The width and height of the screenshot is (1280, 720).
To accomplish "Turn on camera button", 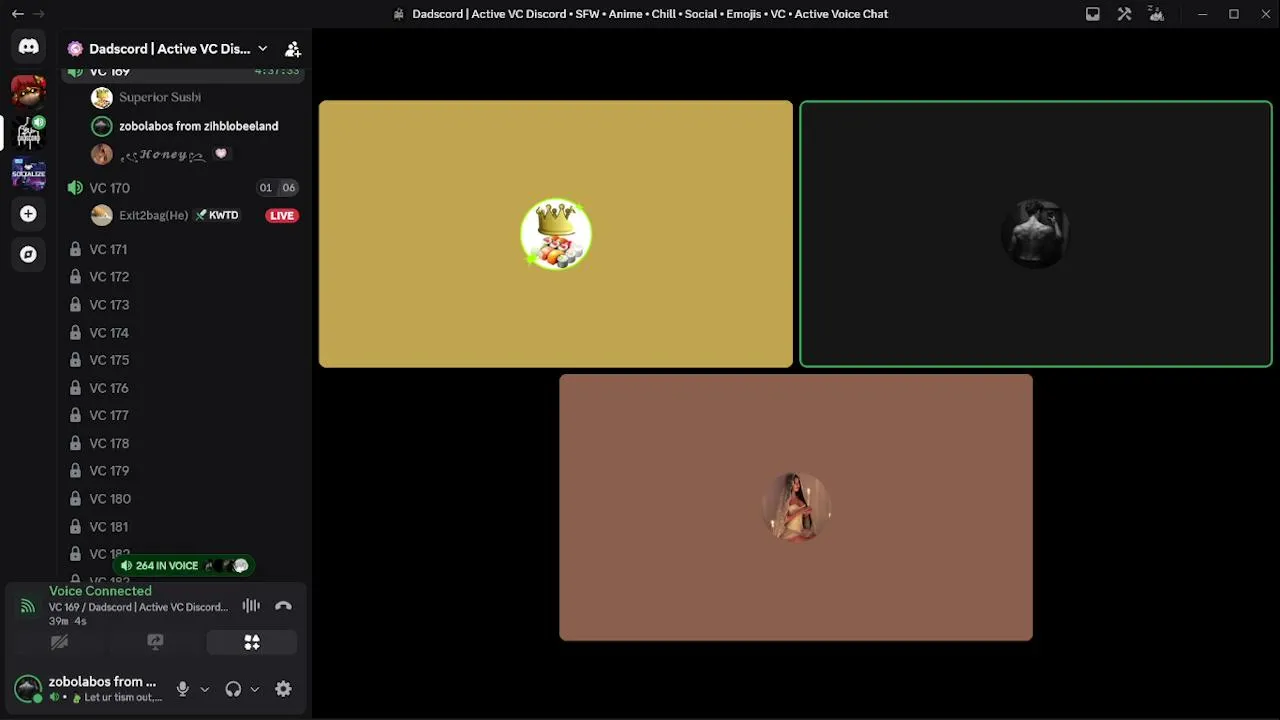I will pos(59,642).
